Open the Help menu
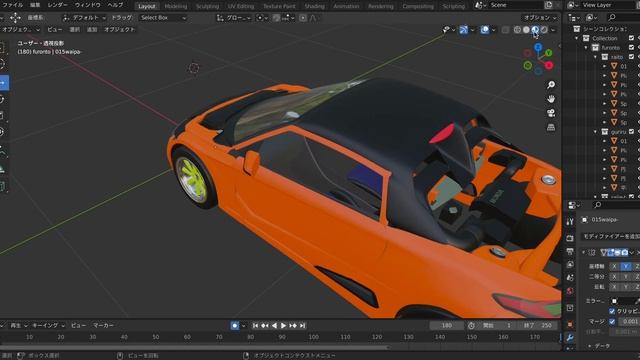The width and height of the screenshot is (640, 360). pos(115,5)
